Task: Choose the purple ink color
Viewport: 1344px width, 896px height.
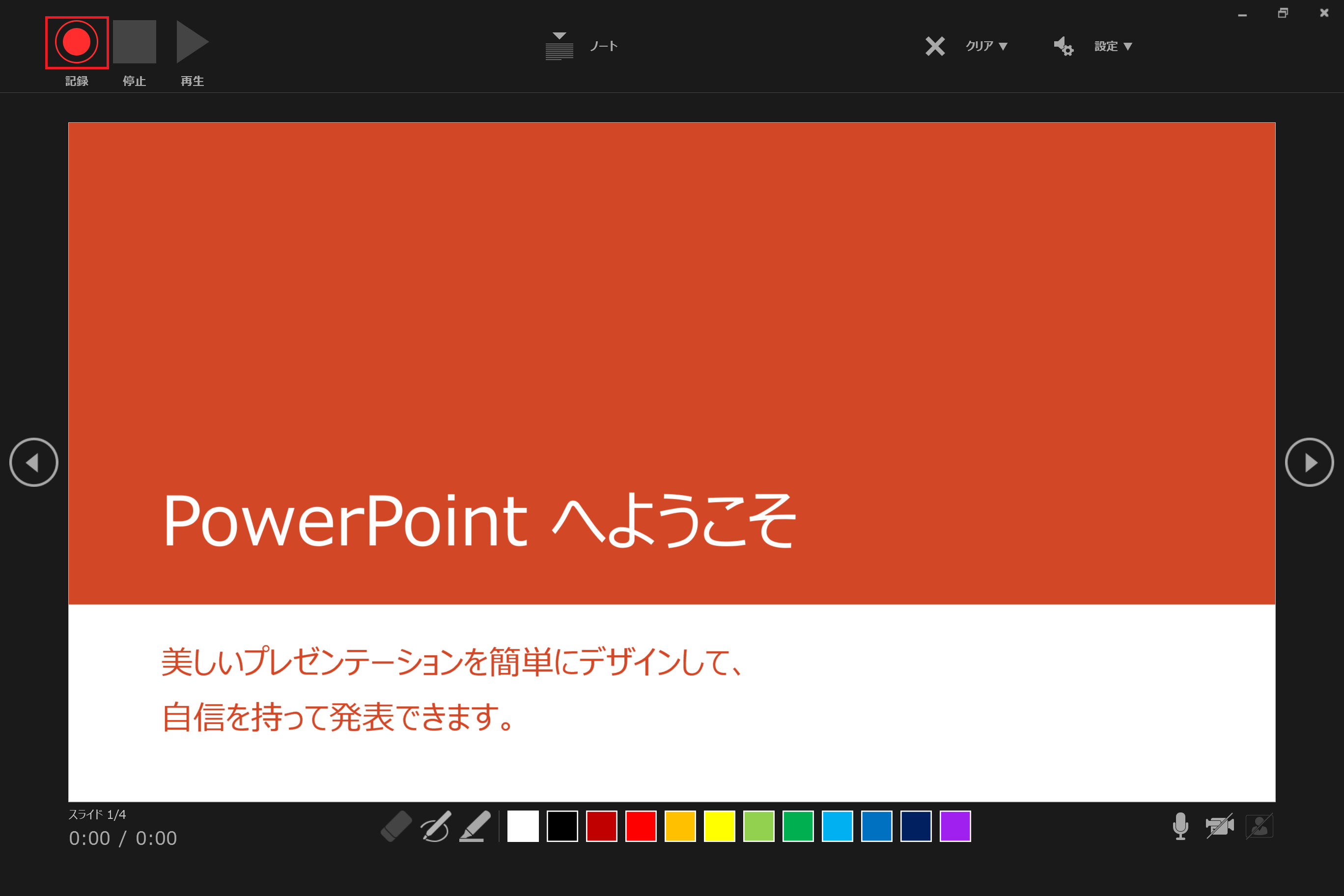Action: (x=955, y=826)
